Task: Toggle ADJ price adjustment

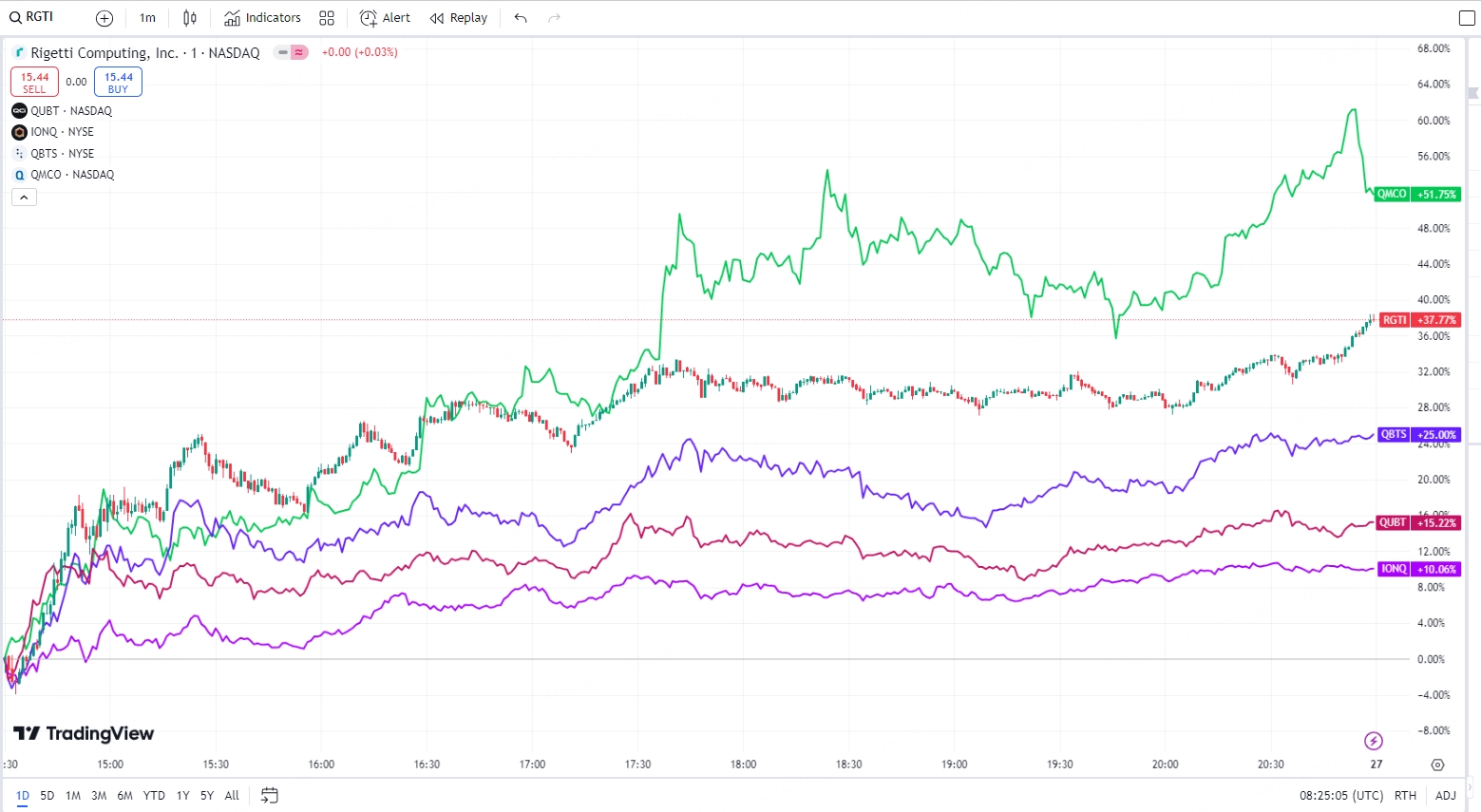Action: (x=1445, y=795)
